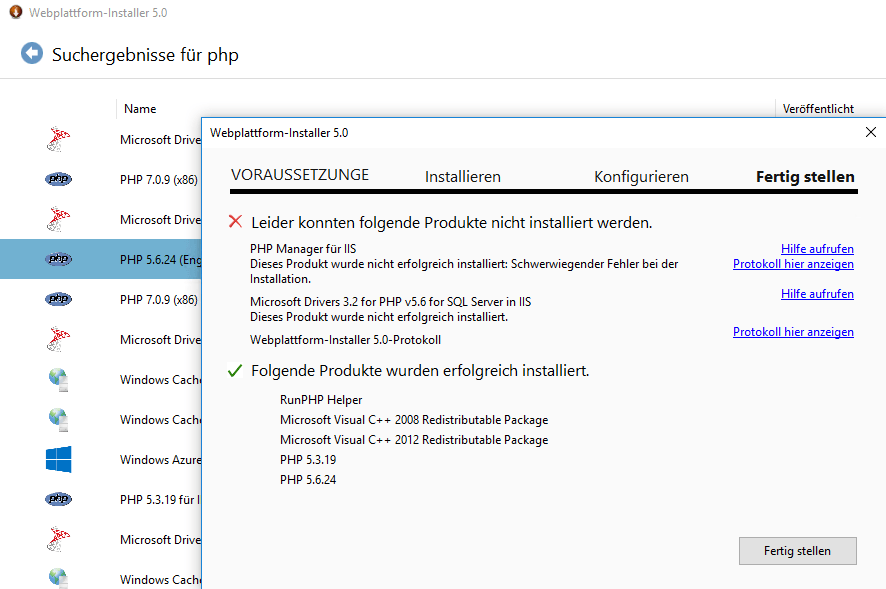
Task: Click the Web Platform Installer title bar icon
Action: 16,12
